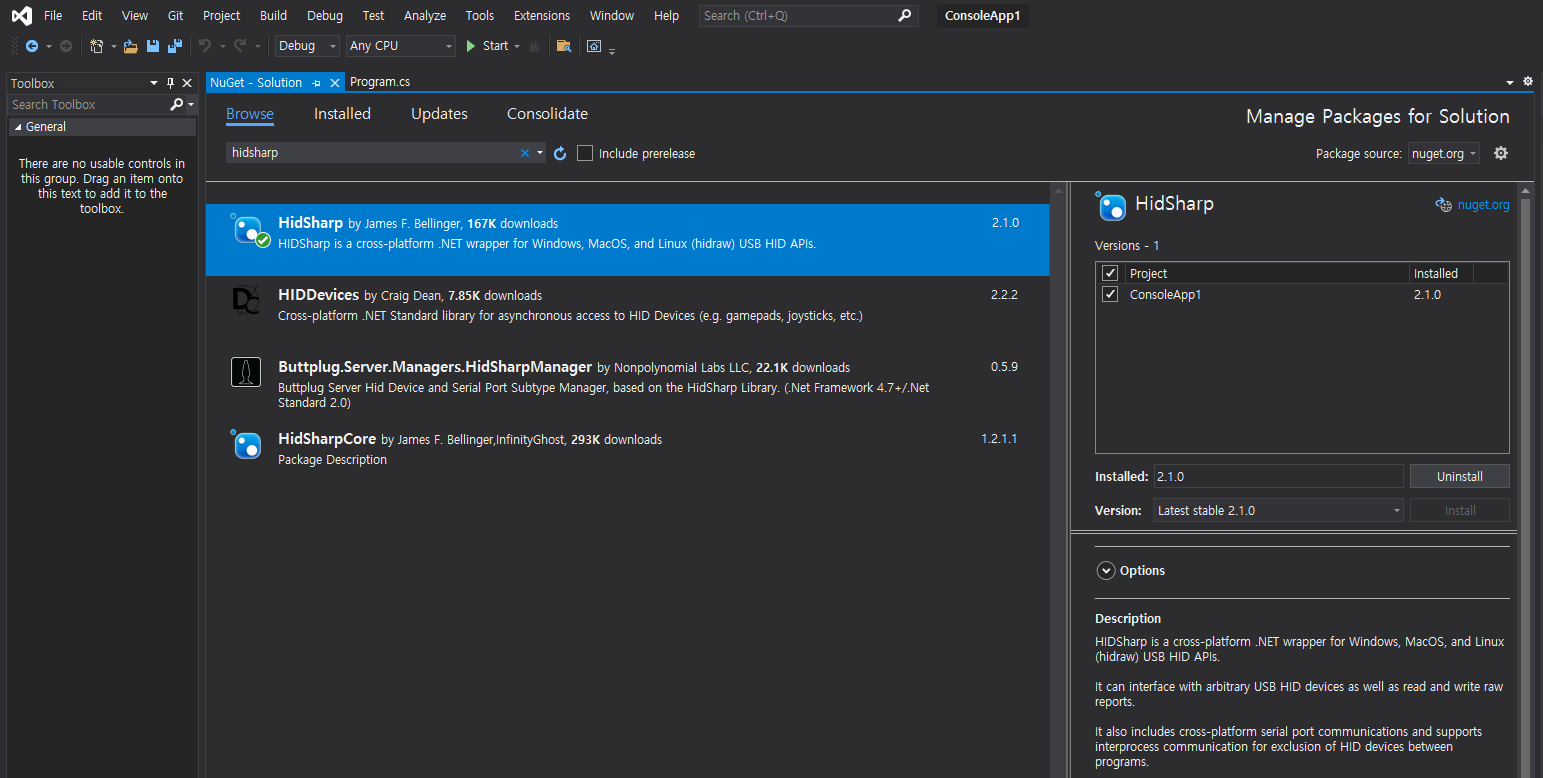Image resolution: width=1543 pixels, height=778 pixels.
Task: Toggle Include prerelease checkbox
Action: (585, 153)
